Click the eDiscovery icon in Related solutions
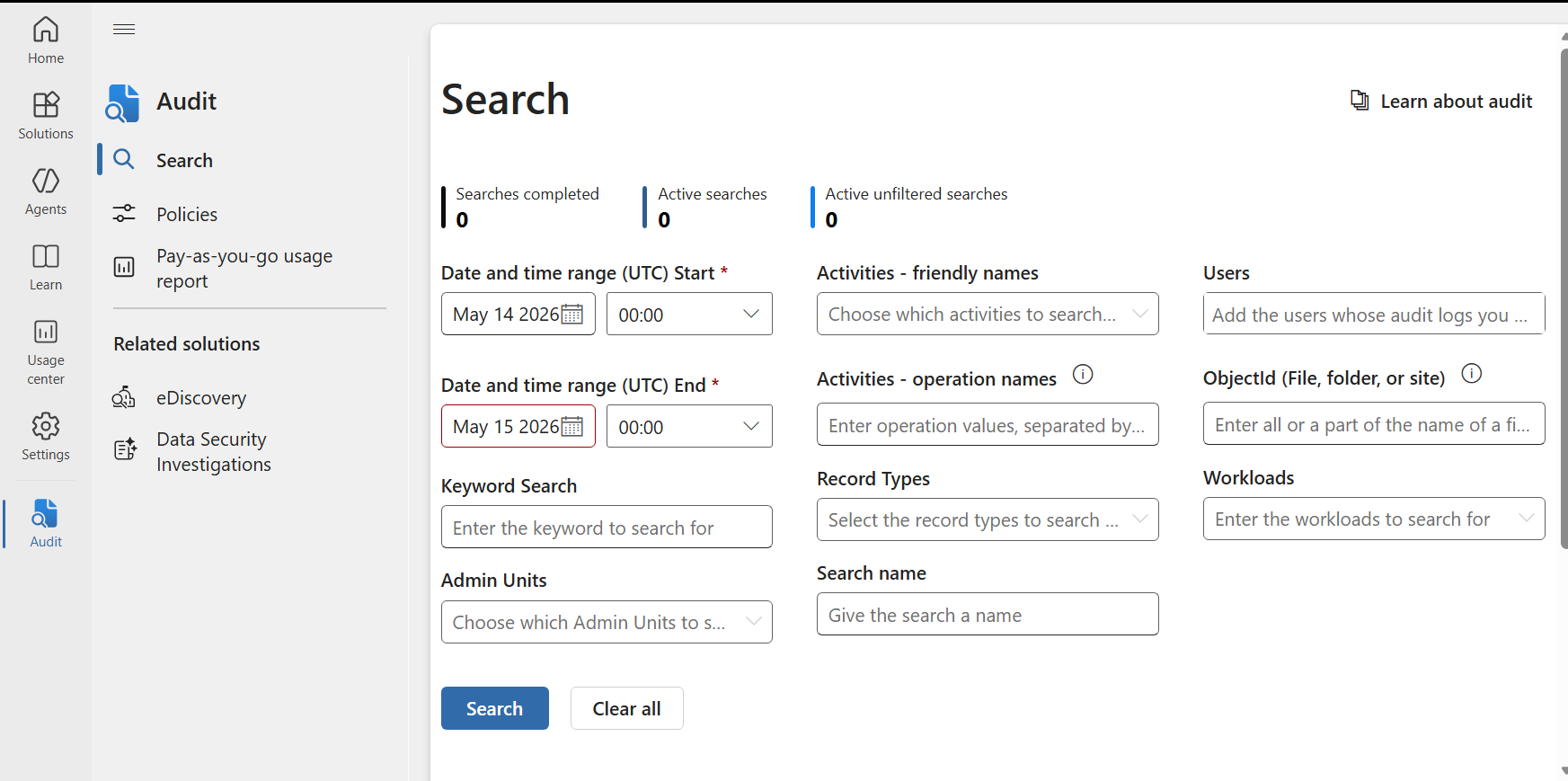The width and height of the screenshot is (1568, 781). [124, 397]
